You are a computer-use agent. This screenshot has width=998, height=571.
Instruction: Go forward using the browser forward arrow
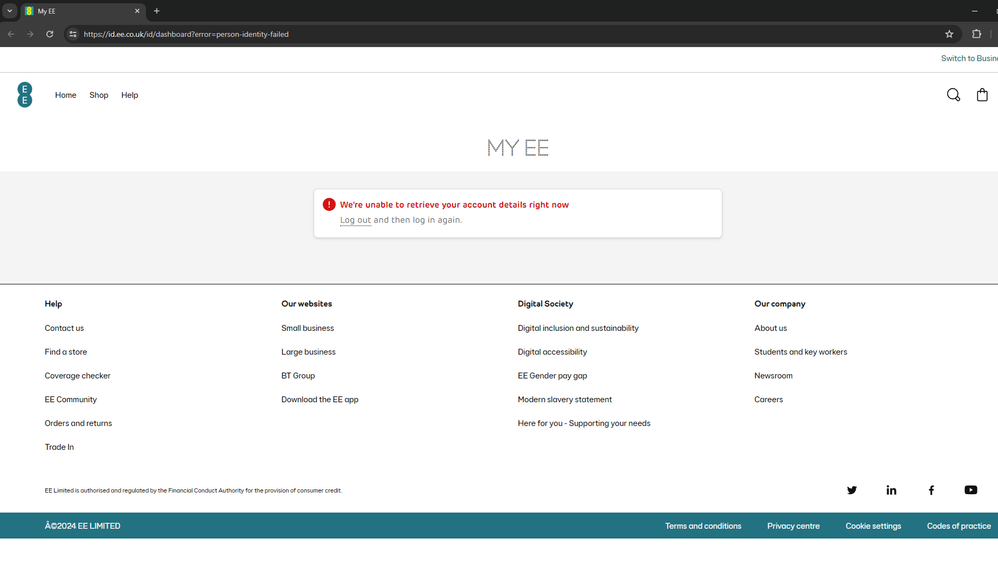30,34
